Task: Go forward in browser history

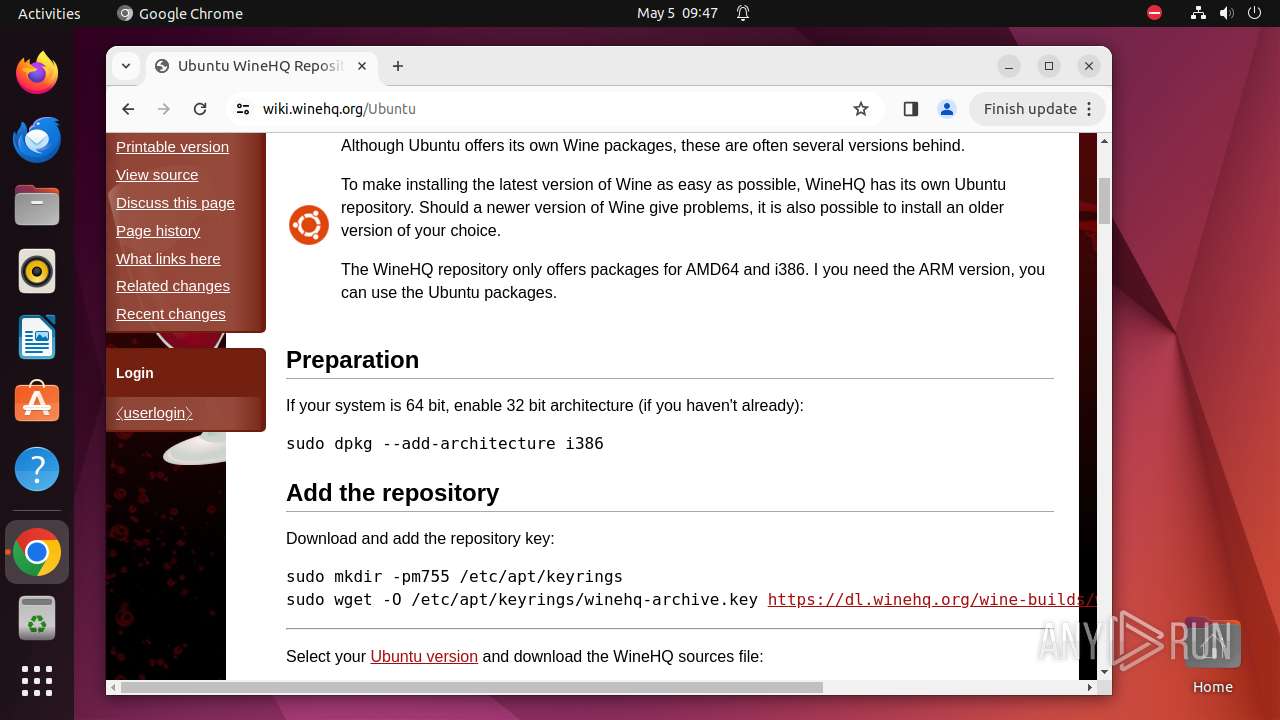Action: tap(164, 109)
